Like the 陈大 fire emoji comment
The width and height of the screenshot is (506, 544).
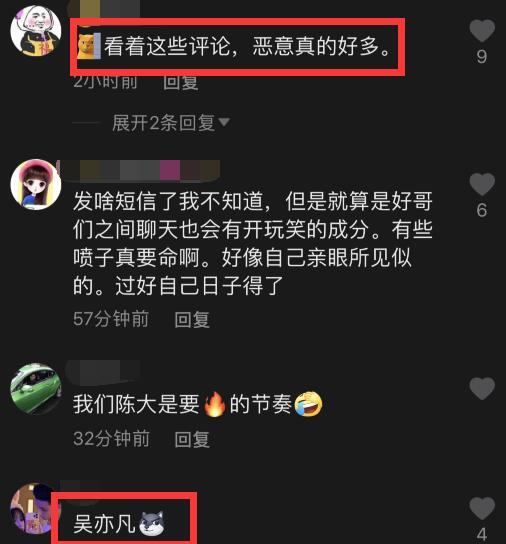point(482,388)
